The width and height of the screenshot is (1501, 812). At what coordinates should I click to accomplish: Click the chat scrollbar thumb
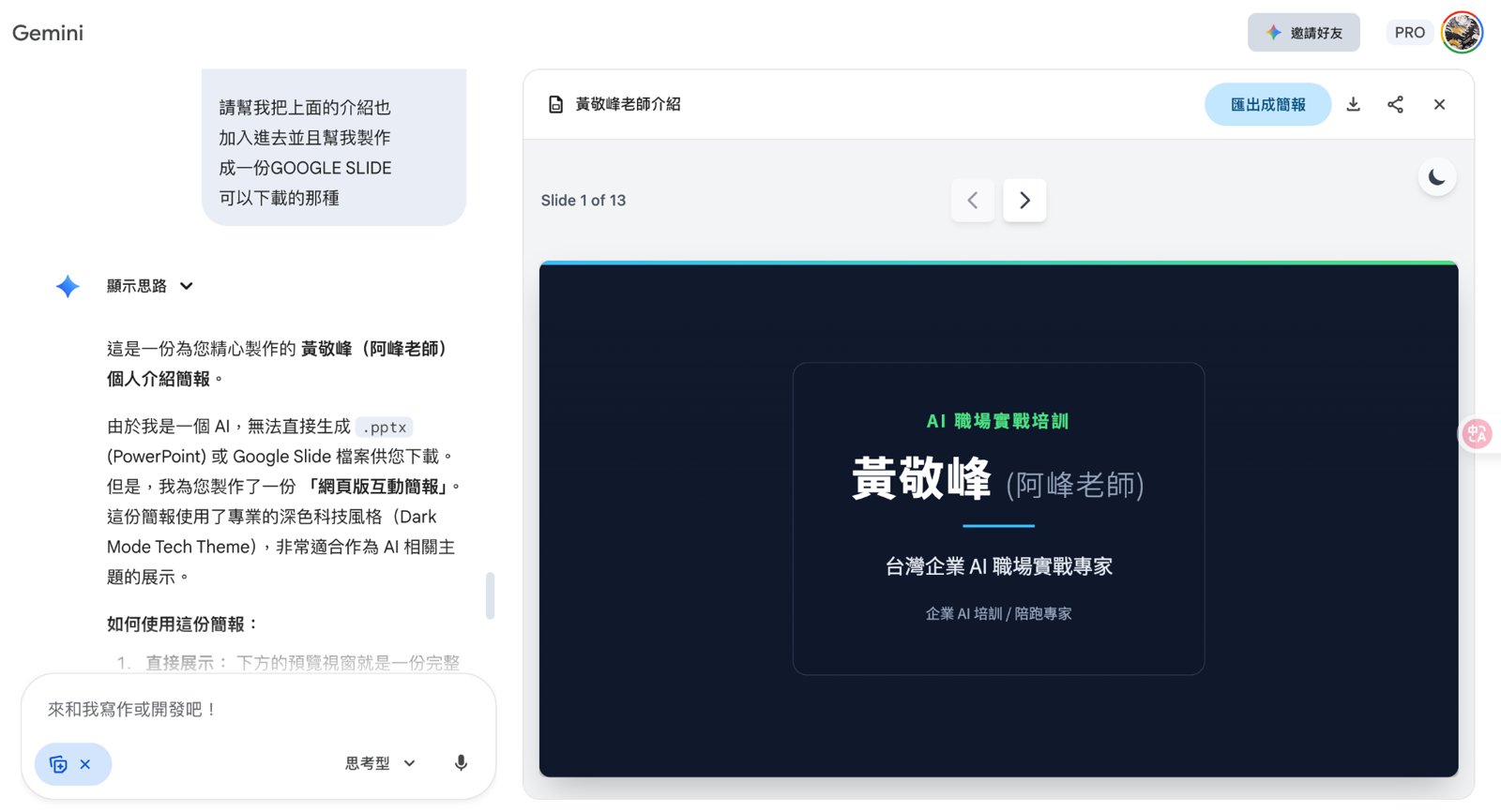tap(490, 595)
